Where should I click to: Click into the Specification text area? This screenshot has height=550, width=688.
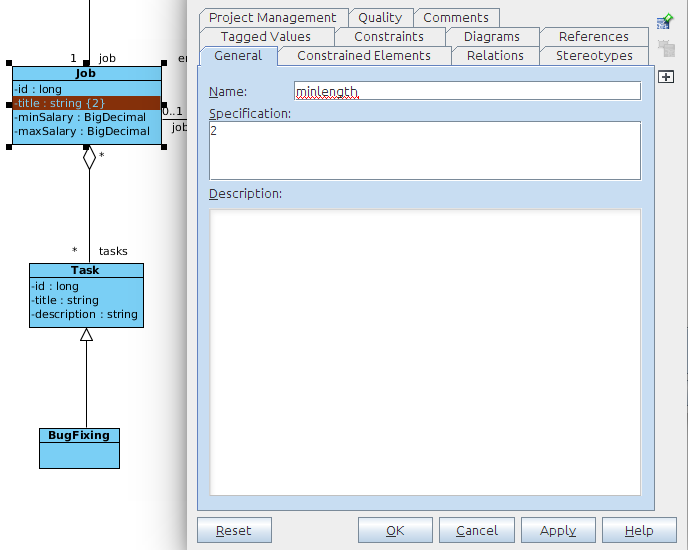point(425,151)
